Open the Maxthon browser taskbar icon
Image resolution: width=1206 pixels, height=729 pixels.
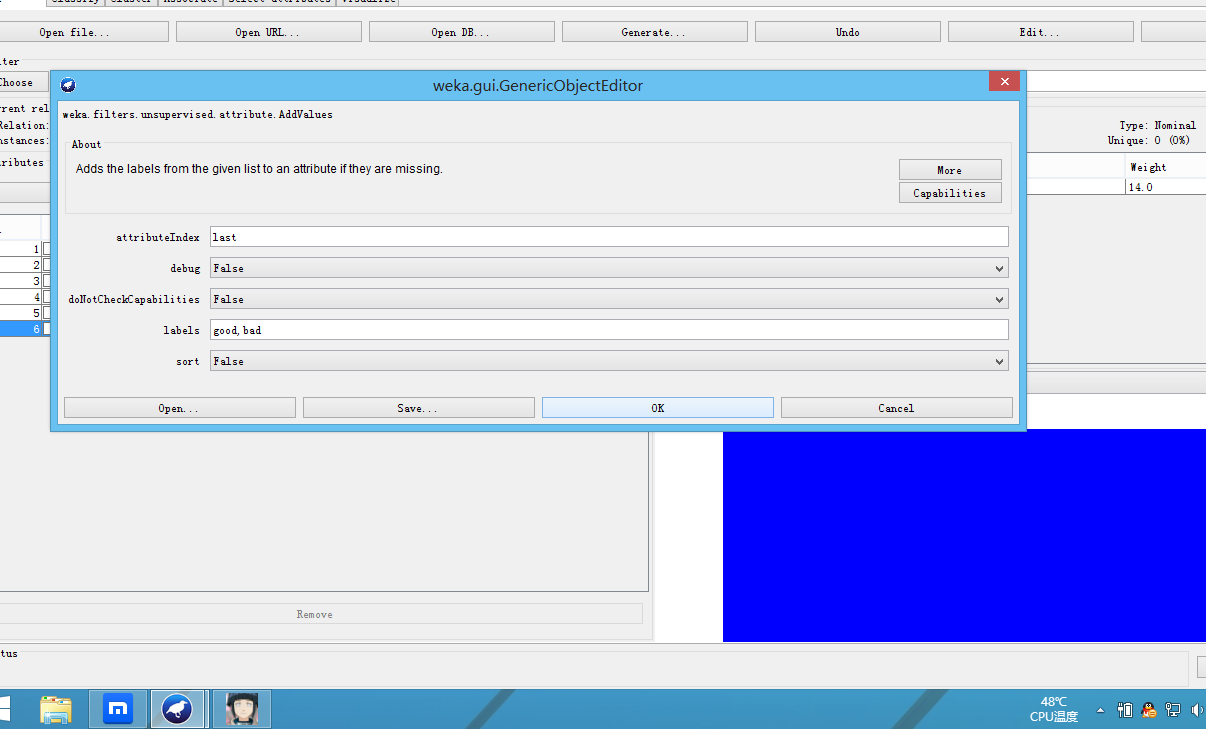tap(118, 709)
